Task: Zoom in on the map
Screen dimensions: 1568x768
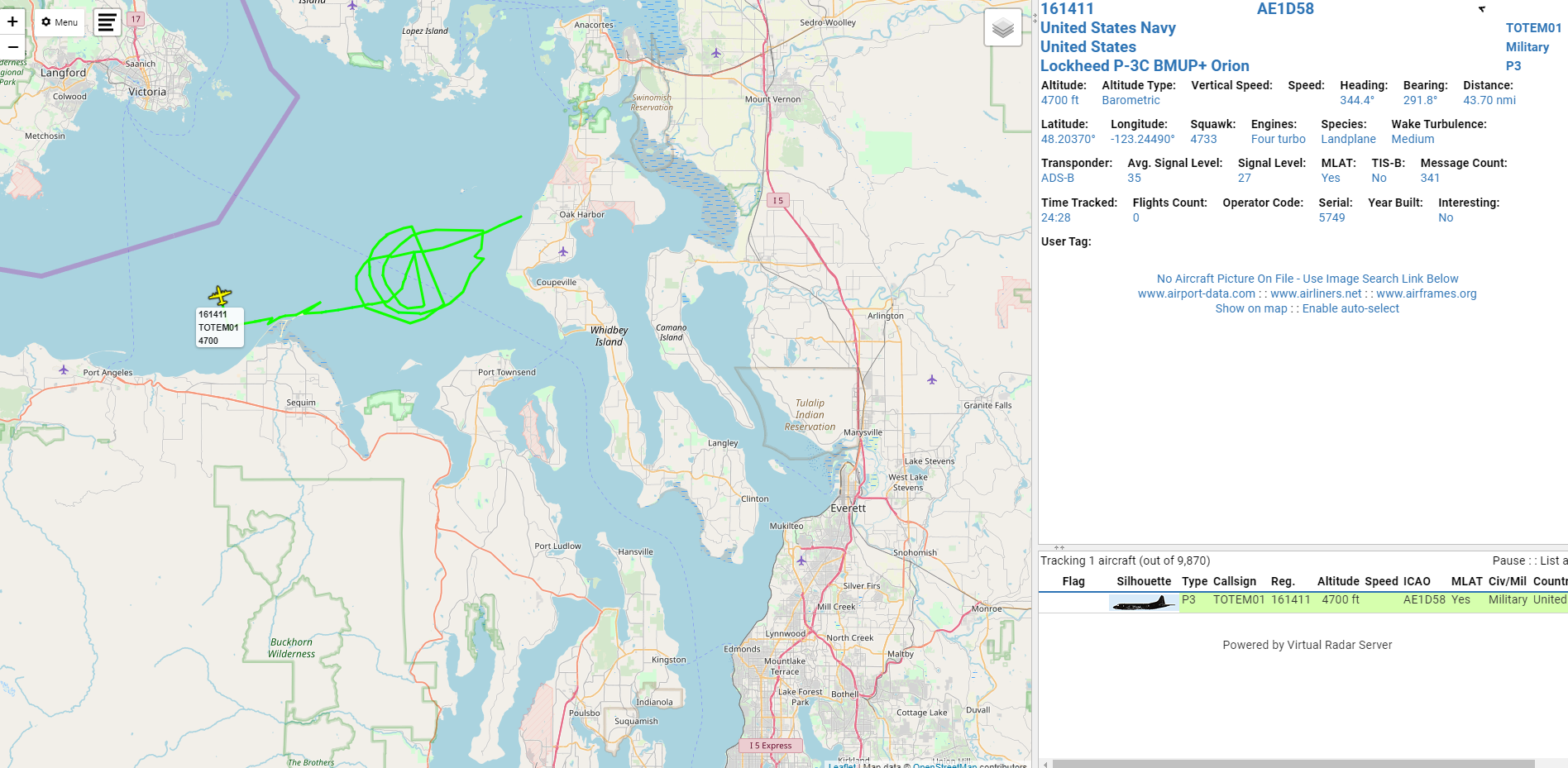Action: pos(12,21)
